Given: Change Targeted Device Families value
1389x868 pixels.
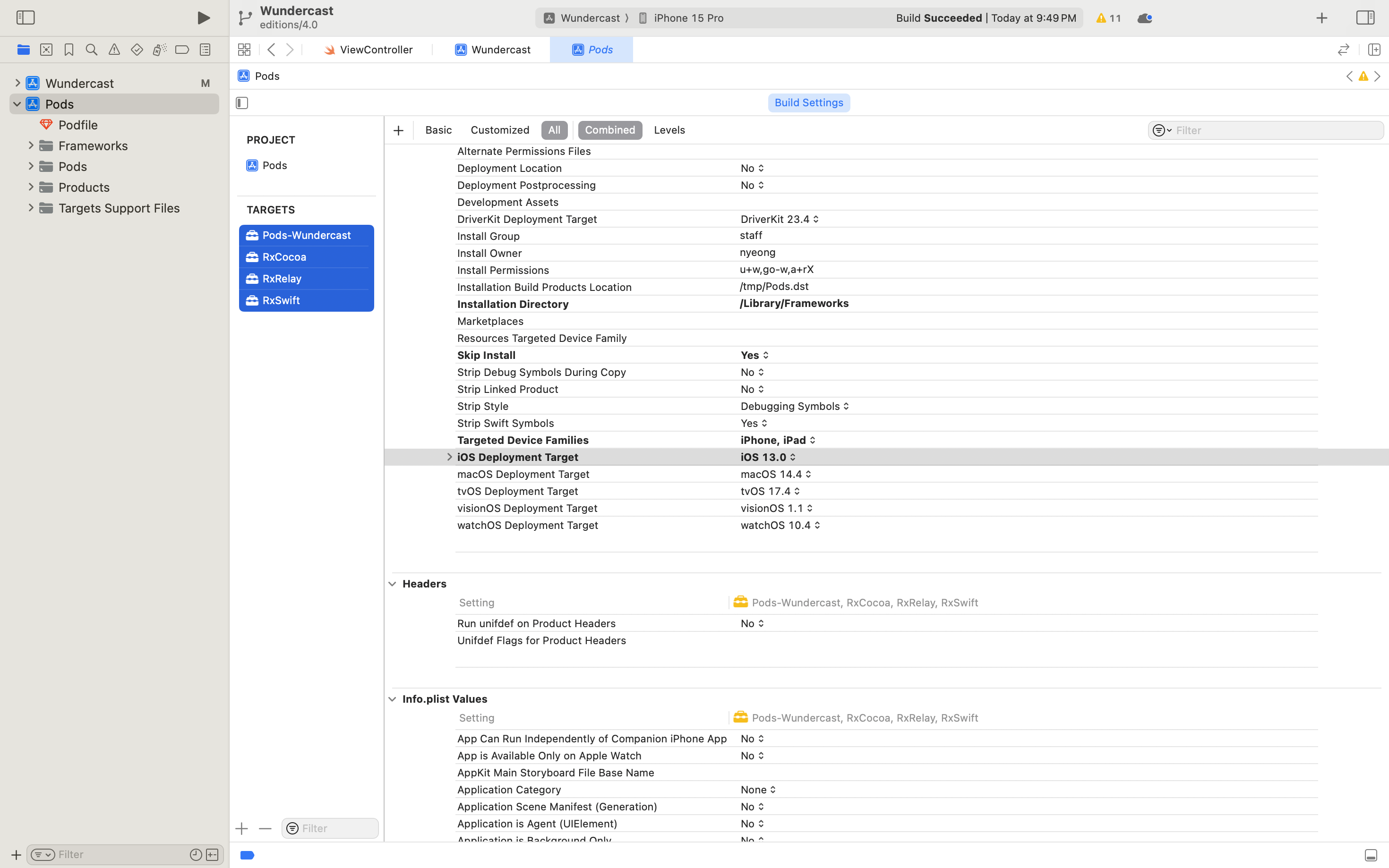Looking at the screenshot, I should click(778, 440).
